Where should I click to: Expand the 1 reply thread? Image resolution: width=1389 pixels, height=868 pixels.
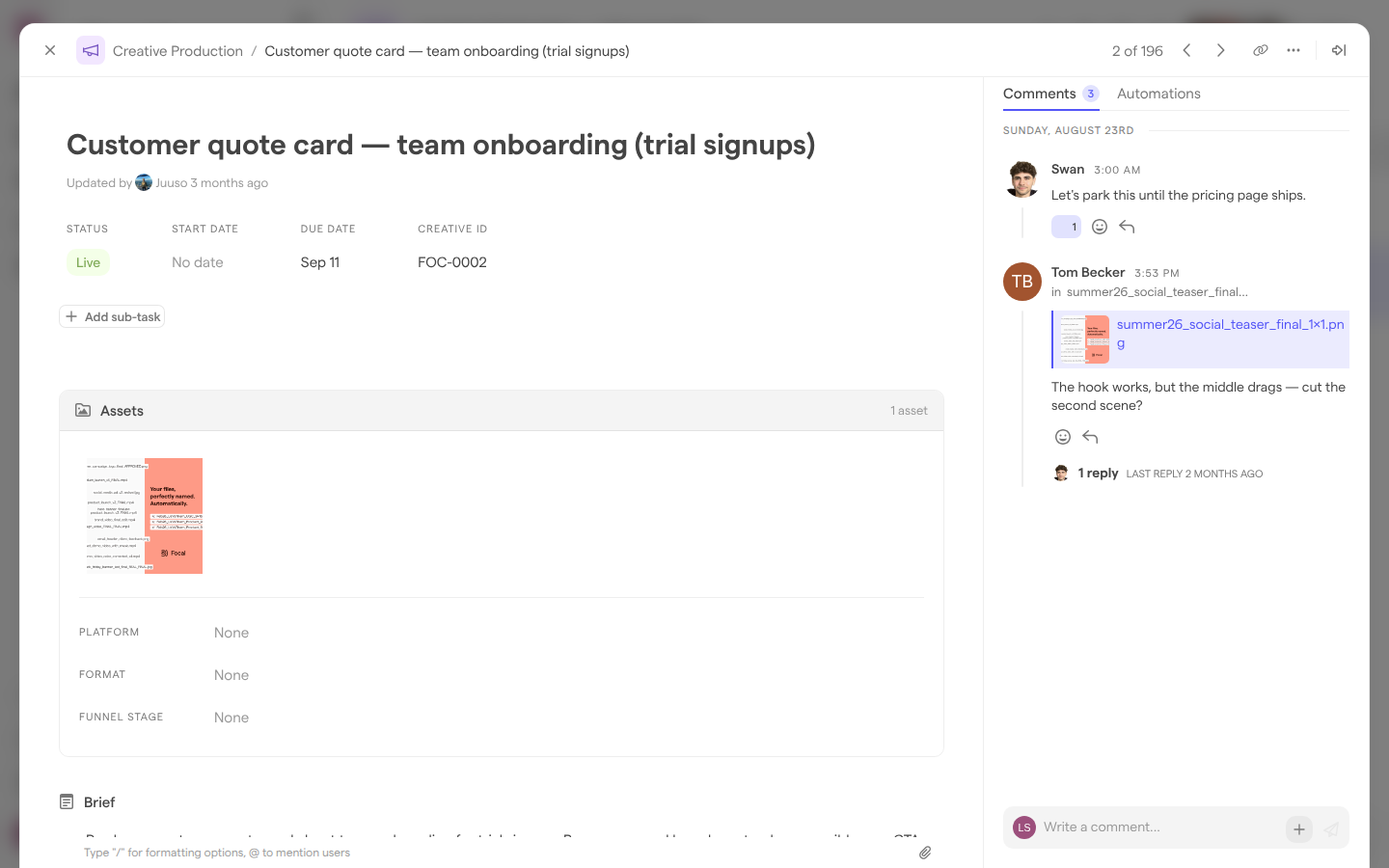[x=1098, y=474]
